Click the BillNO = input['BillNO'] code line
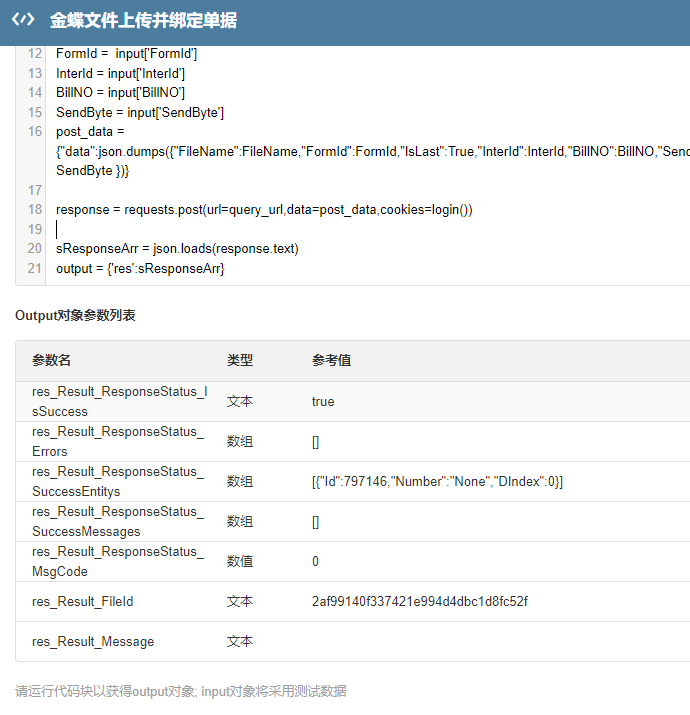 pyautogui.click(x=120, y=93)
